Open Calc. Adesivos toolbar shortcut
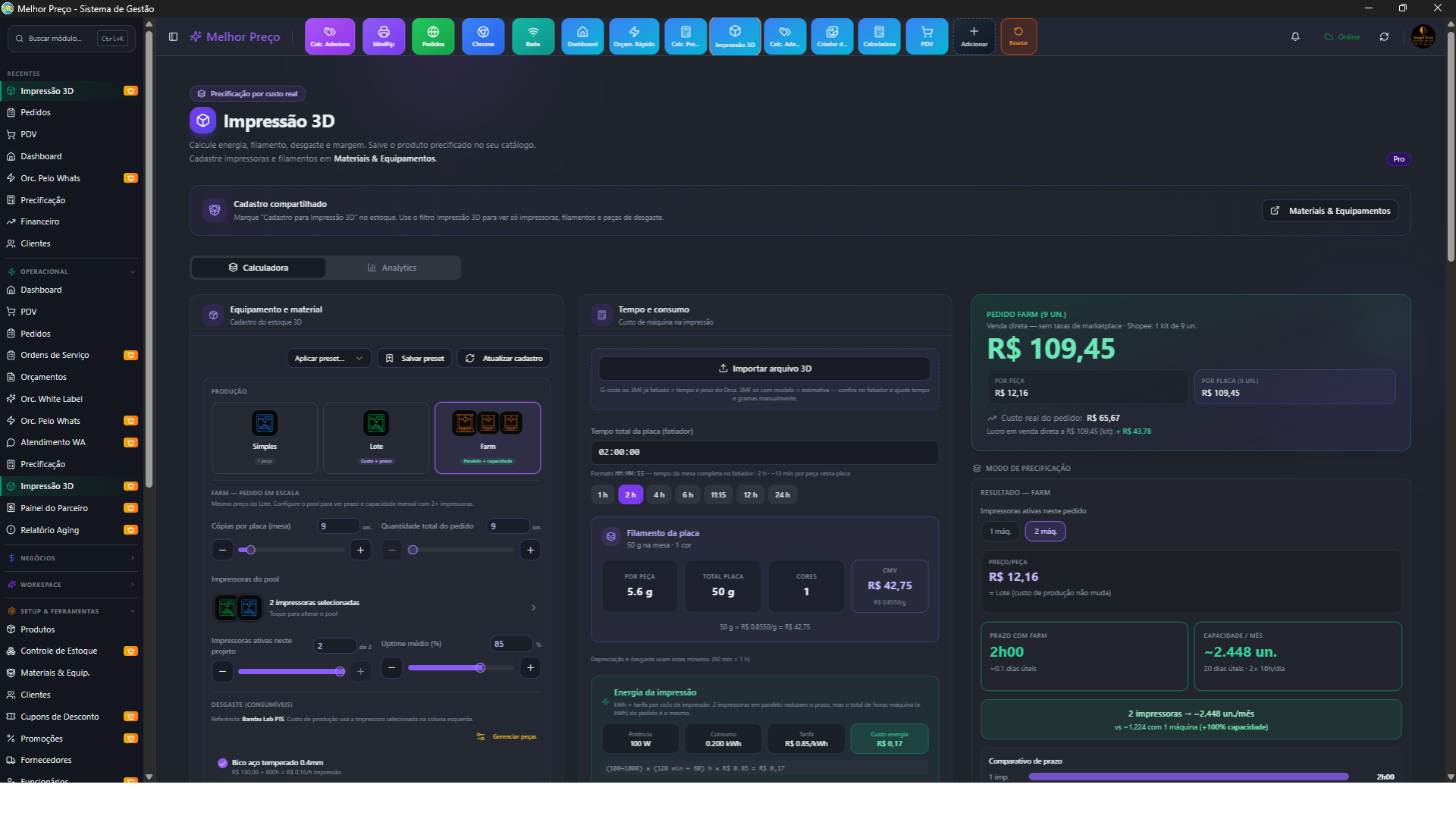The width and height of the screenshot is (1456, 819). click(x=330, y=36)
